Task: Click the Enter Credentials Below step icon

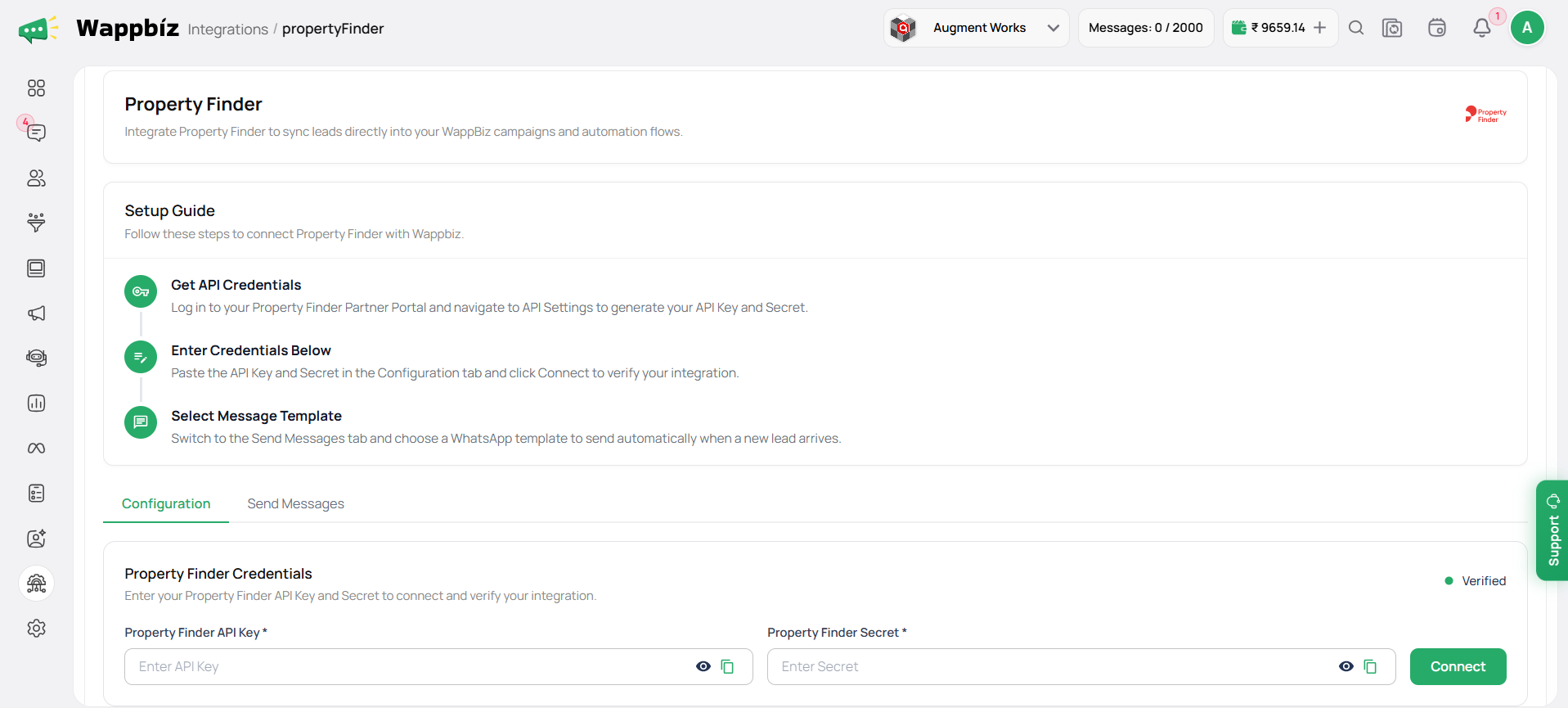Action: 141,357
